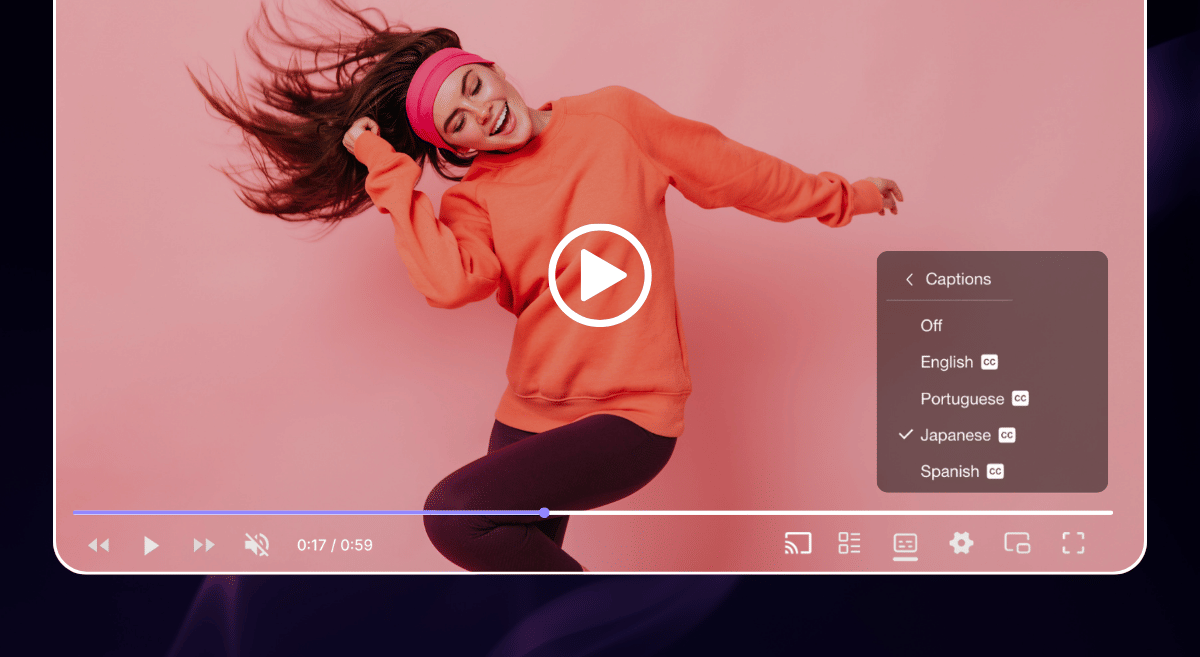Click the rewind button
Screen dimensions: 1200x657
98,545
